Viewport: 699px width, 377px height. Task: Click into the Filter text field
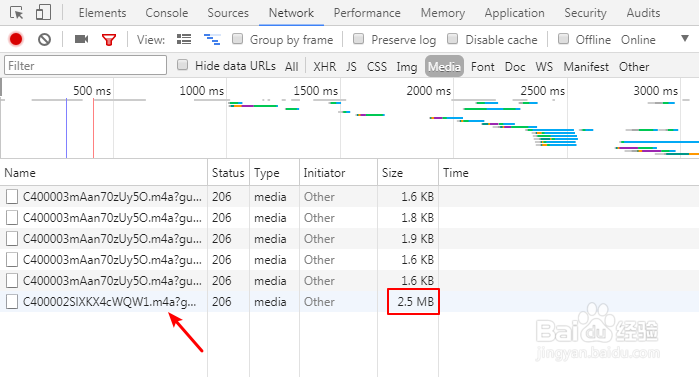[86, 66]
